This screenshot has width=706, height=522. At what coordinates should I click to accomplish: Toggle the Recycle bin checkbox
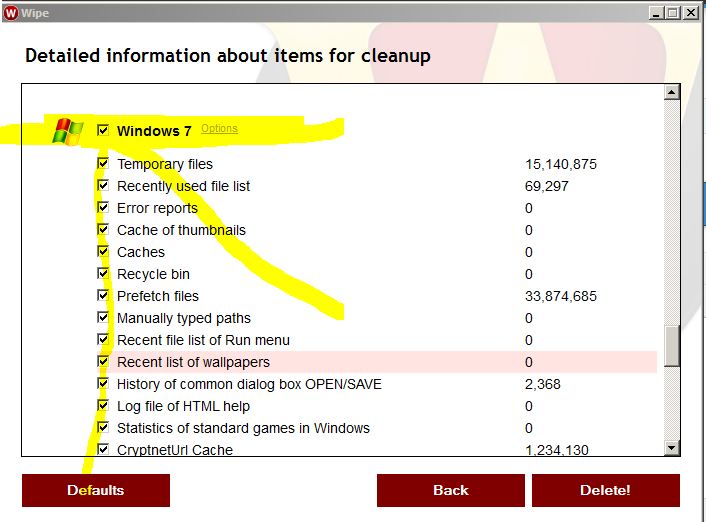103,273
